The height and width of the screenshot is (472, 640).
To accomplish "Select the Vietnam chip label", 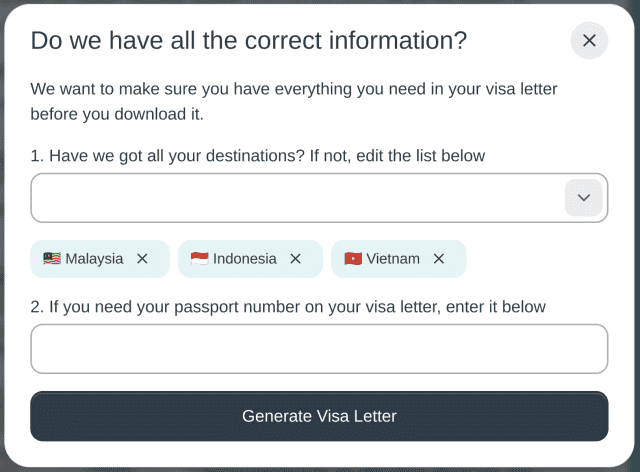I will tap(393, 259).
